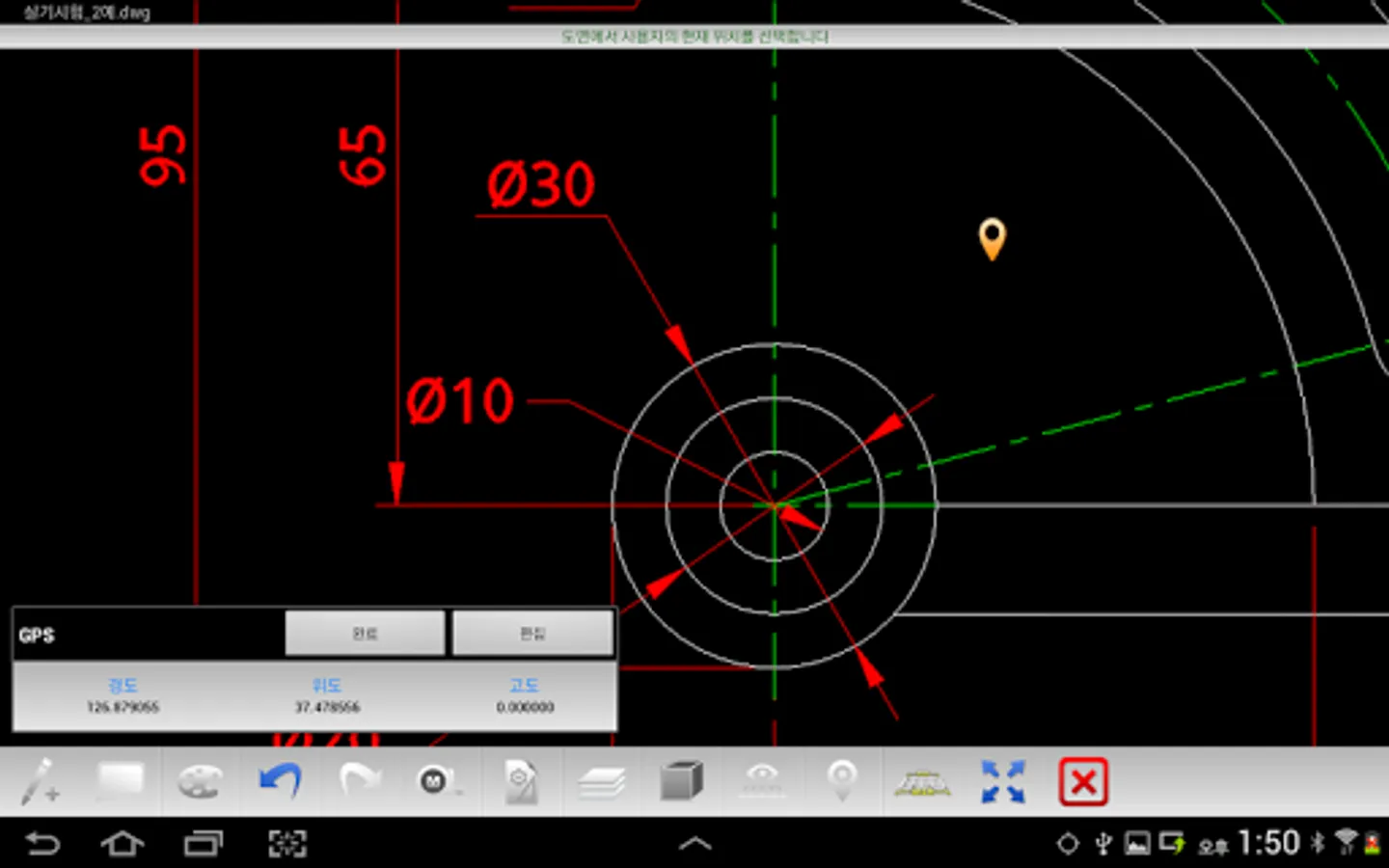The height and width of the screenshot is (868, 1389).
Task: Select the orange location pin marker
Action: pos(992,239)
